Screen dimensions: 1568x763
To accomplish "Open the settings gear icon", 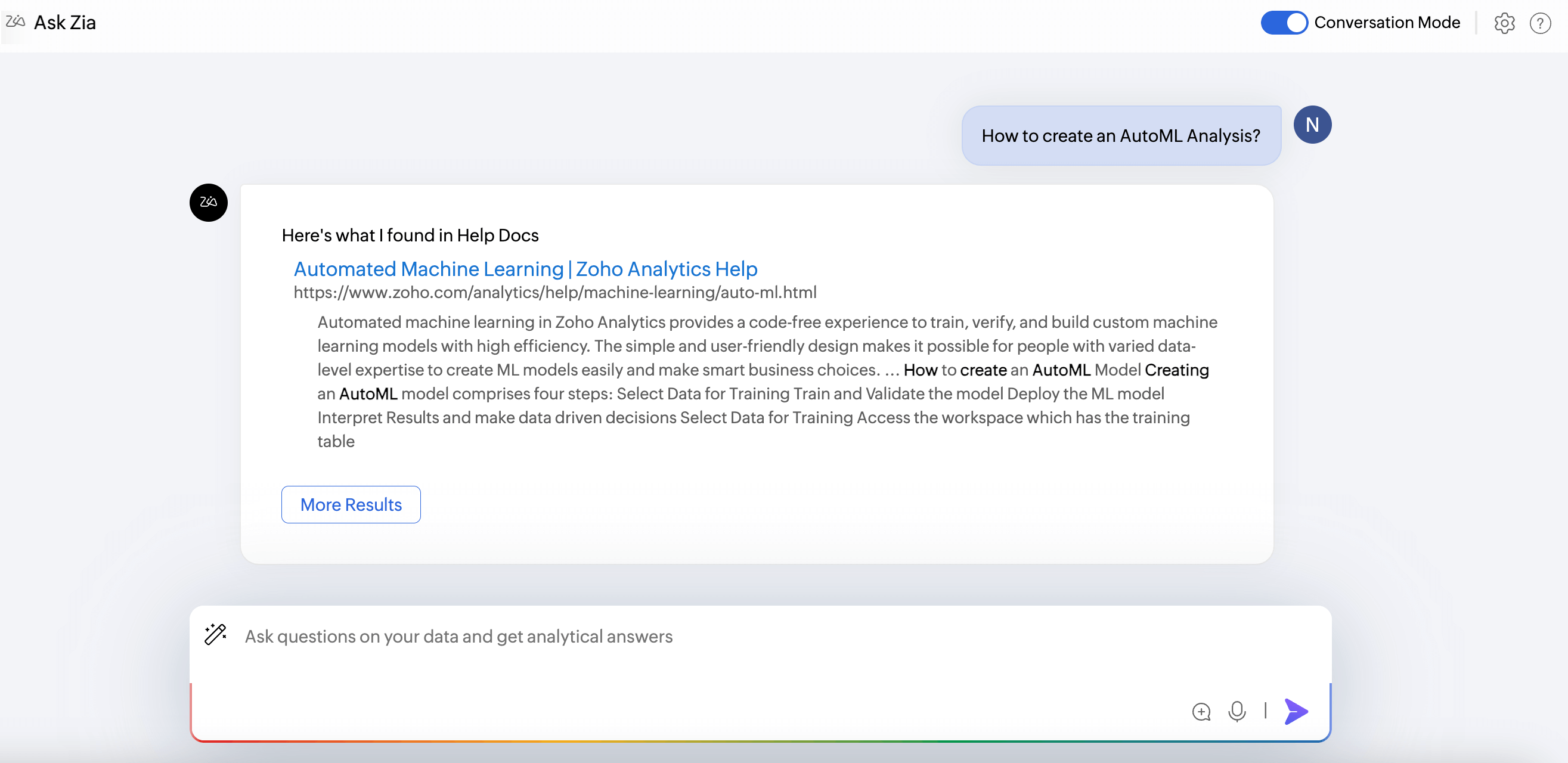I will (1504, 23).
